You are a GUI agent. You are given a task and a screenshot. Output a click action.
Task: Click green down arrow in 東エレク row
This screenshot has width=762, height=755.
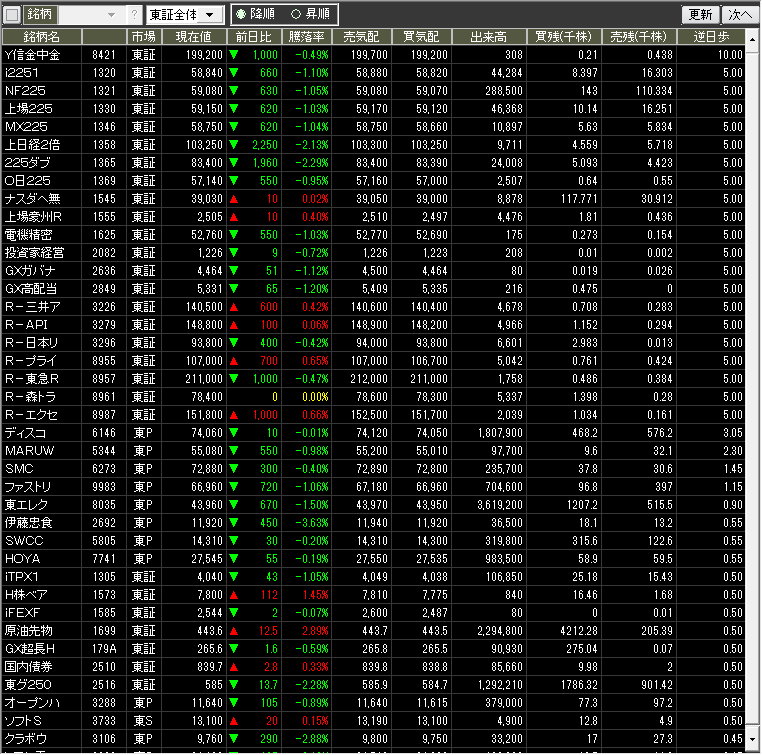(234, 505)
